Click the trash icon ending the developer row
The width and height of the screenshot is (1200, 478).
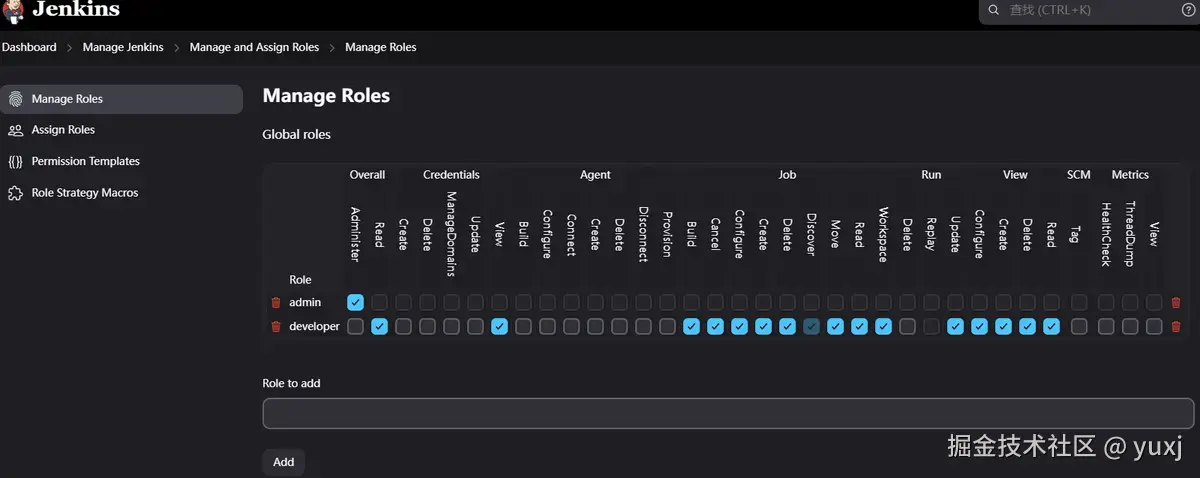click(x=1176, y=326)
